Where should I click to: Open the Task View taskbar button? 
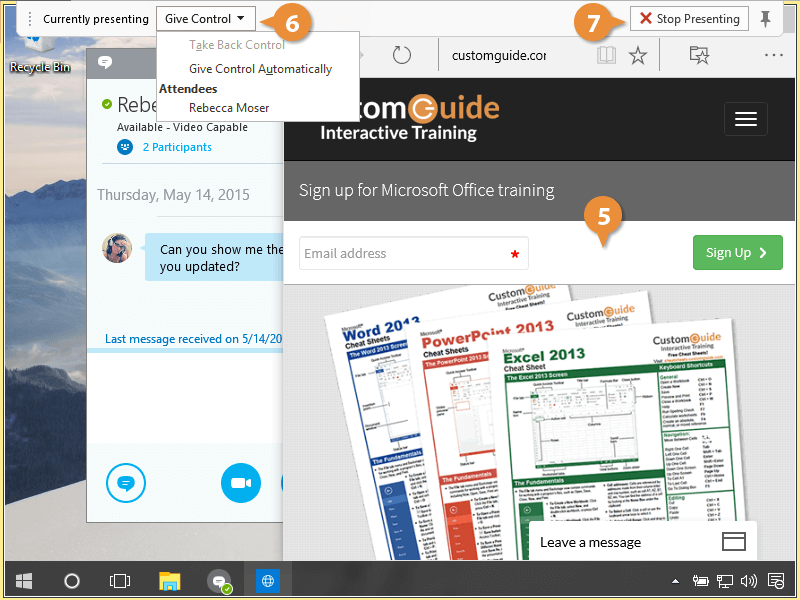click(x=120, y=580)
